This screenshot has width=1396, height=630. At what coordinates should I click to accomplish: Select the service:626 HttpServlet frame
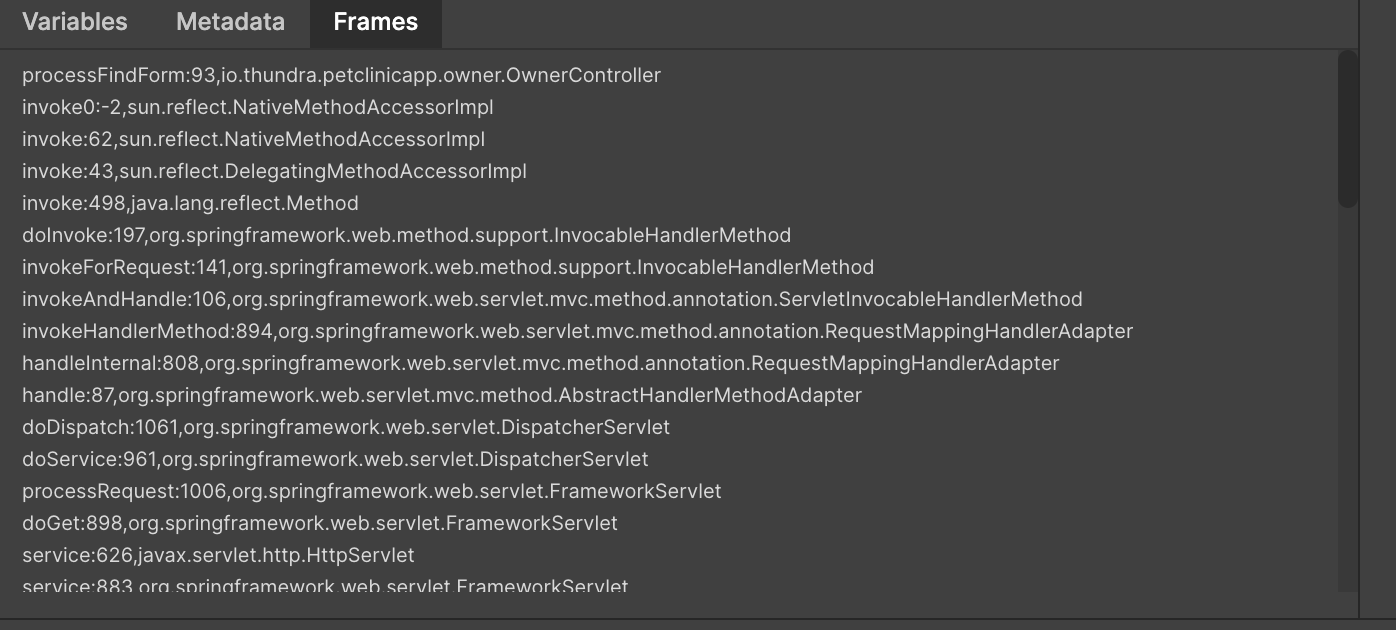click(218, 555)
